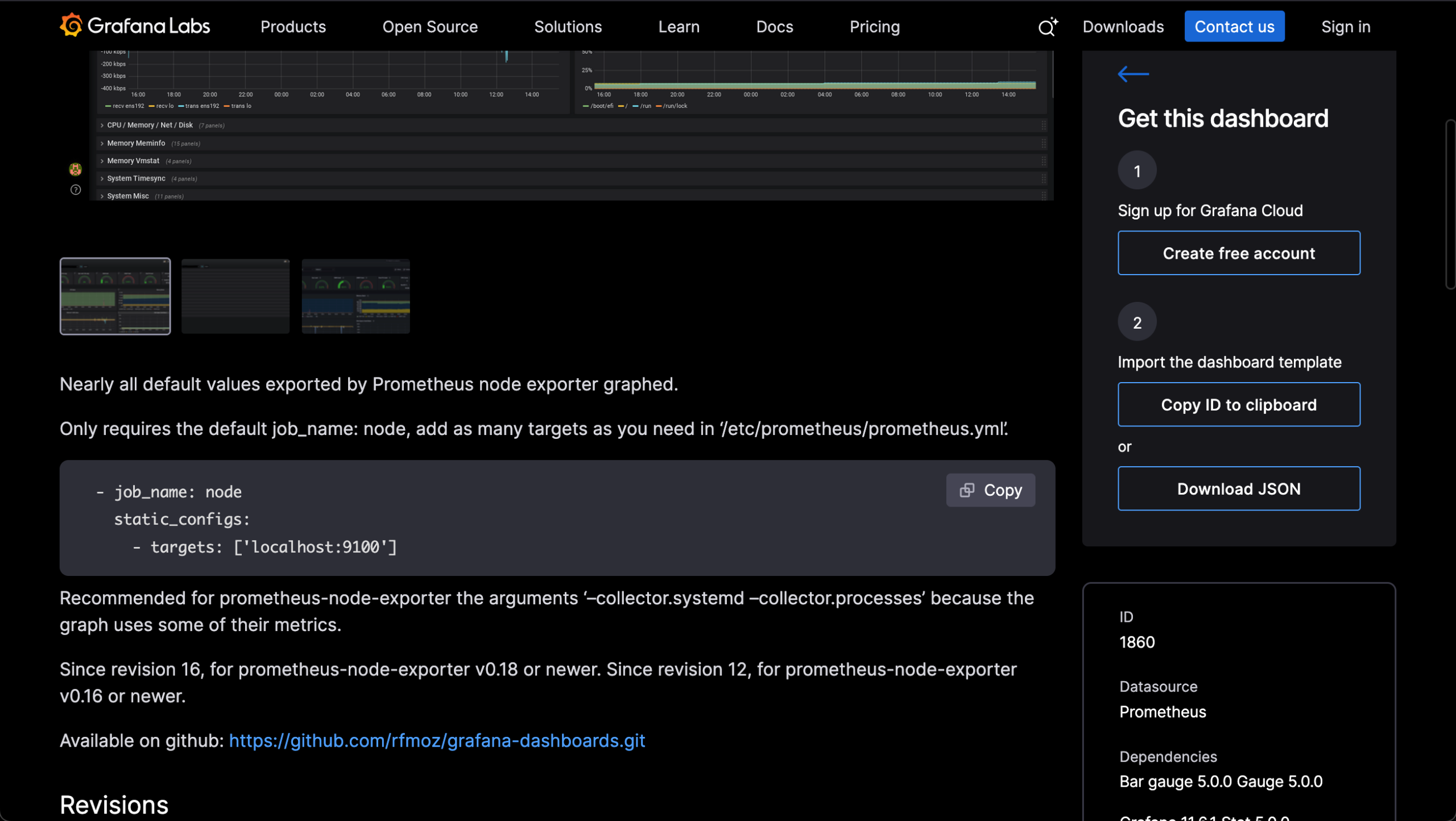Click Create free account
The width and height of the screenshot is (1456, 821).
(1238, 252)
